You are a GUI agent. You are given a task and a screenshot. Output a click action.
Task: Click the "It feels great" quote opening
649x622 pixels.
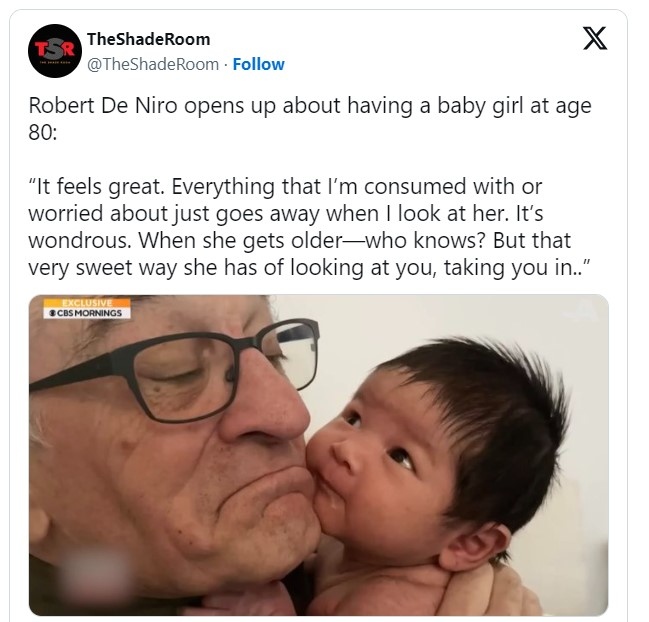click(x=96, y=186)
